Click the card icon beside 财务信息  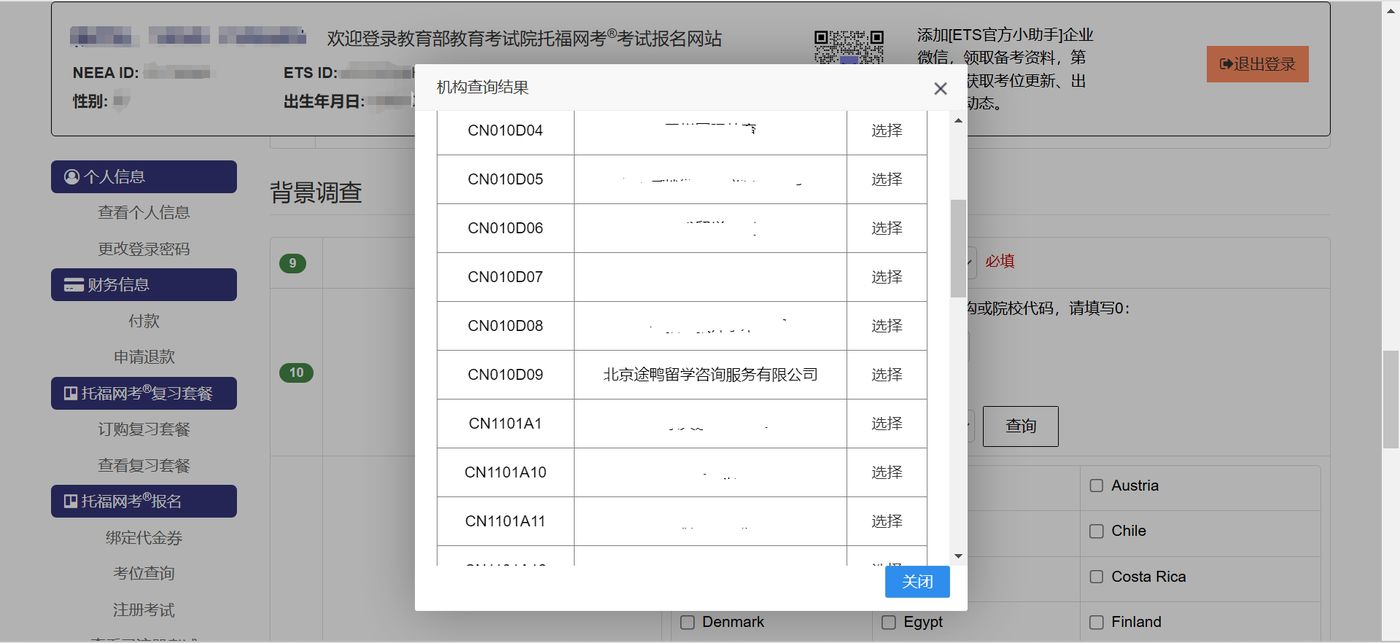pos(73,285)
